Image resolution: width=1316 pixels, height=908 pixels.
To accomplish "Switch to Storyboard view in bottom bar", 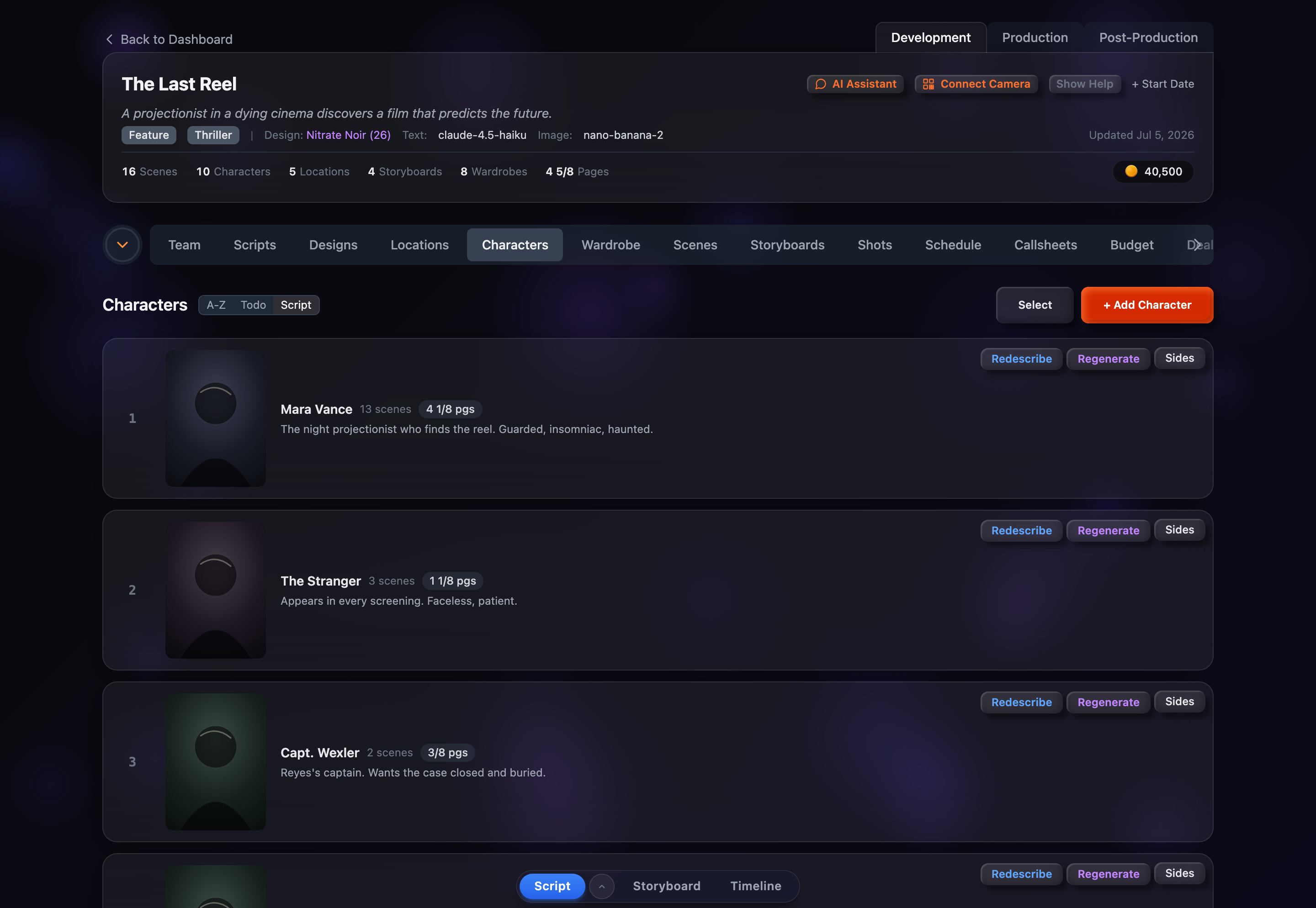I will pos(667,886).
